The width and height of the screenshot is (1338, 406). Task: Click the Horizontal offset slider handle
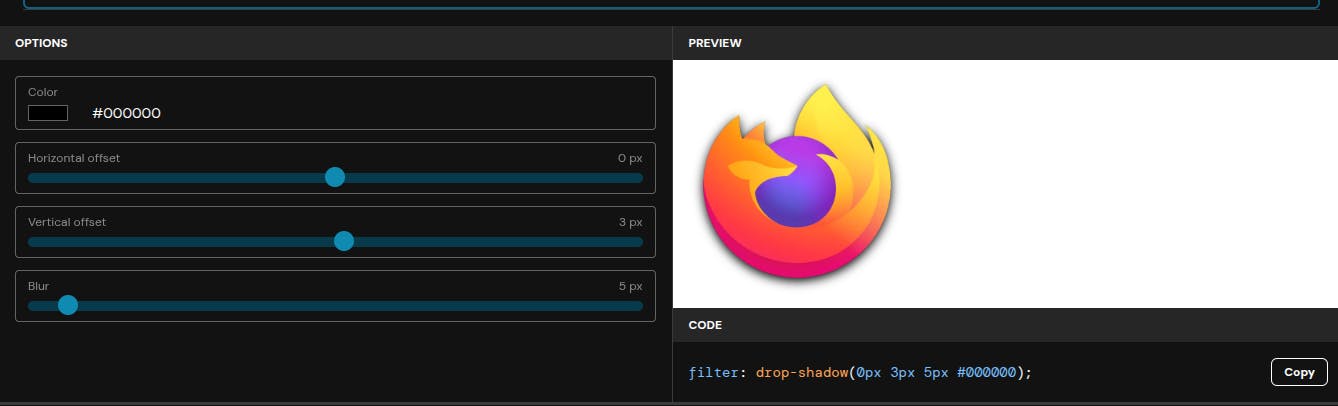(335, 177)
